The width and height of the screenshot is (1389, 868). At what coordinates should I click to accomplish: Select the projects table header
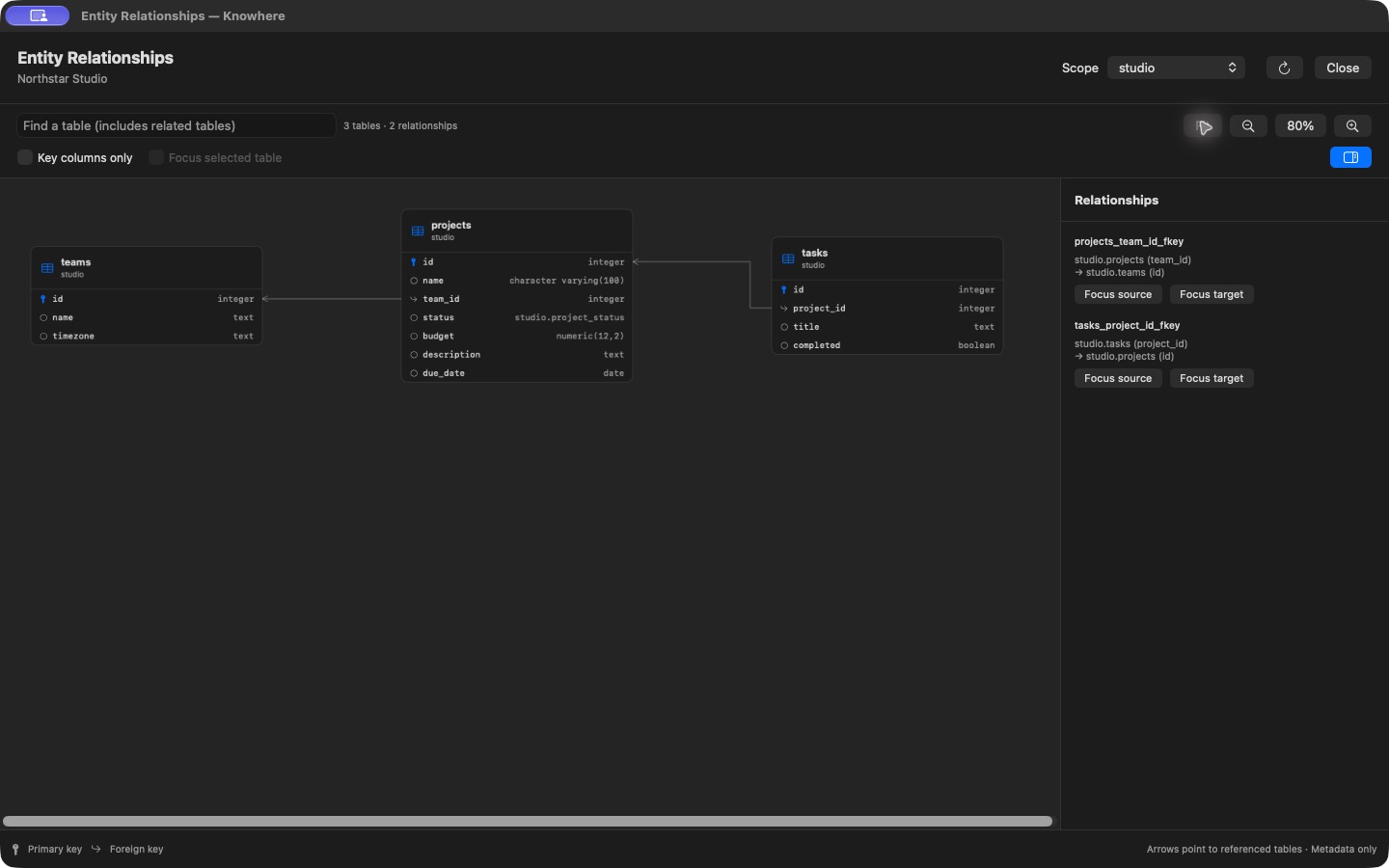tap(517, 231)
